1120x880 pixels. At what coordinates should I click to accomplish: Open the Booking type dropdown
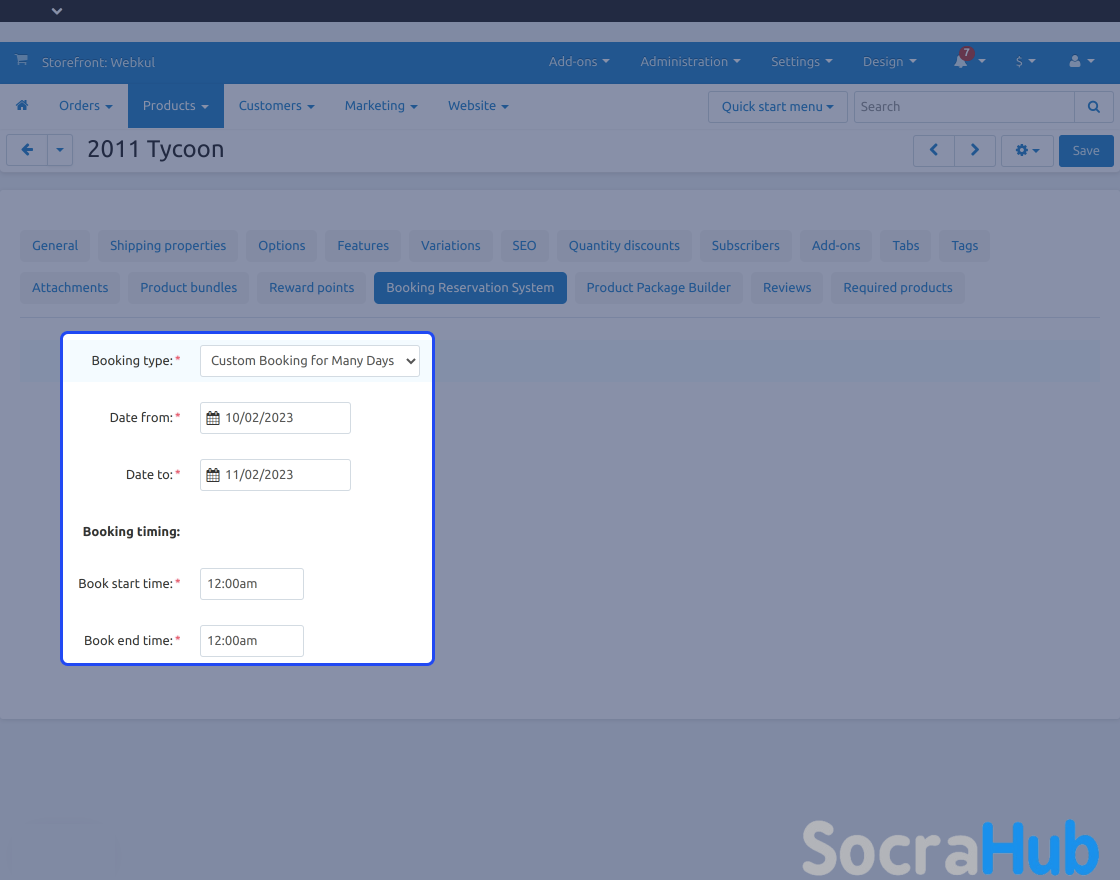[x=310, y=361]
